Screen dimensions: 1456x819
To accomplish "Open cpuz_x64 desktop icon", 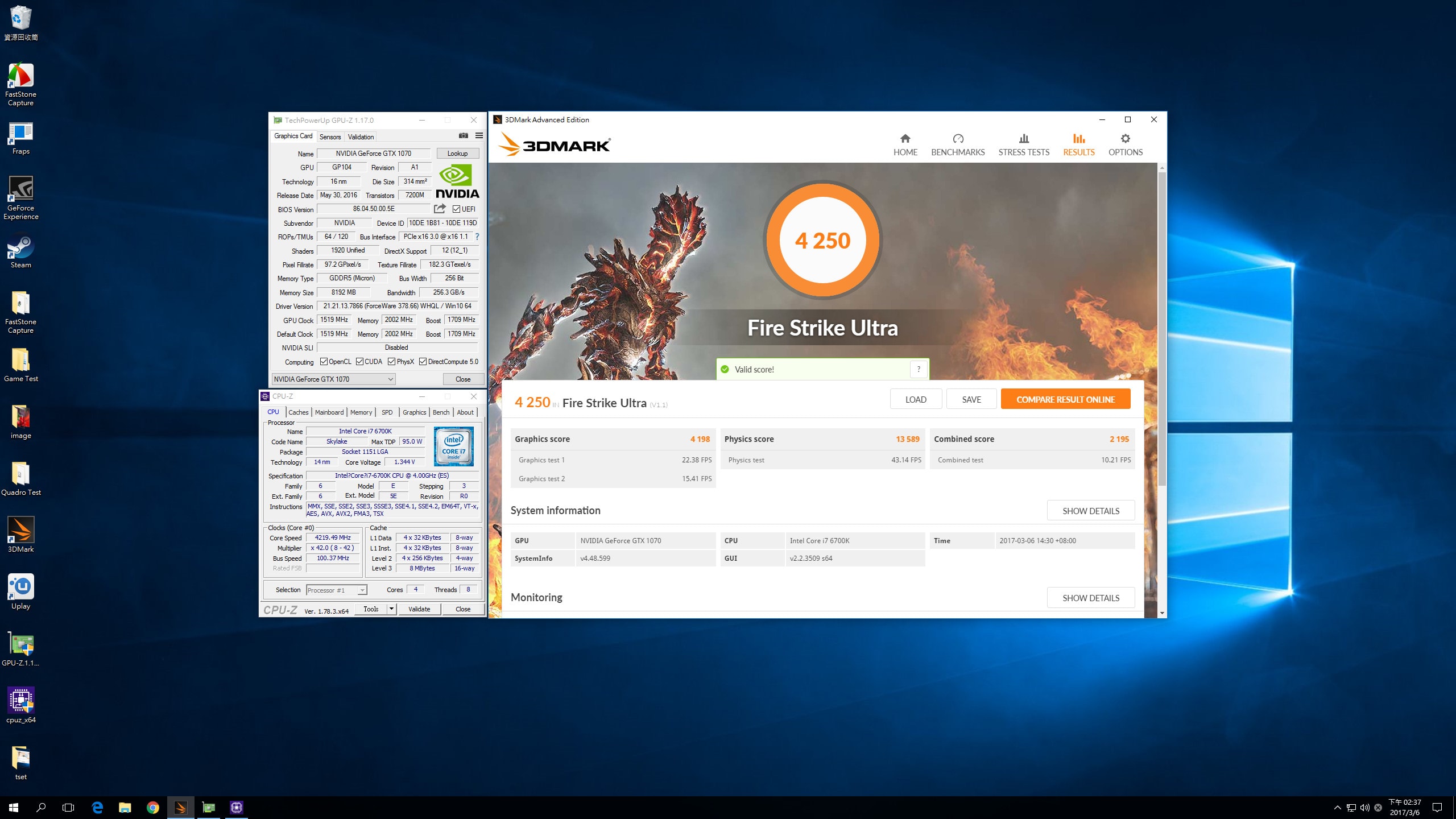I will coord(21,705).
